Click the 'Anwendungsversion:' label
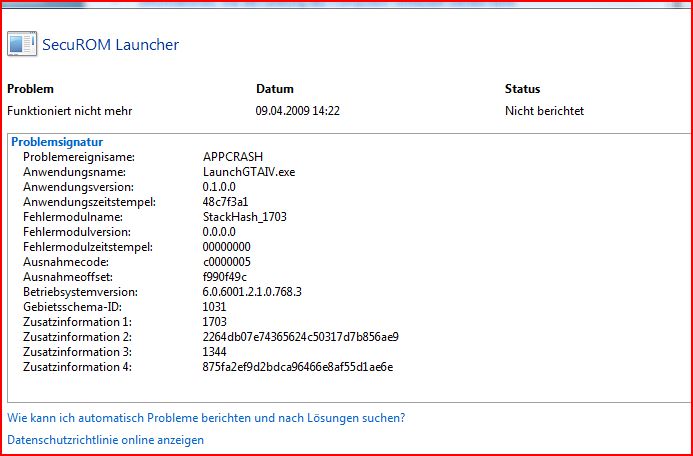 tap(79, 187)
